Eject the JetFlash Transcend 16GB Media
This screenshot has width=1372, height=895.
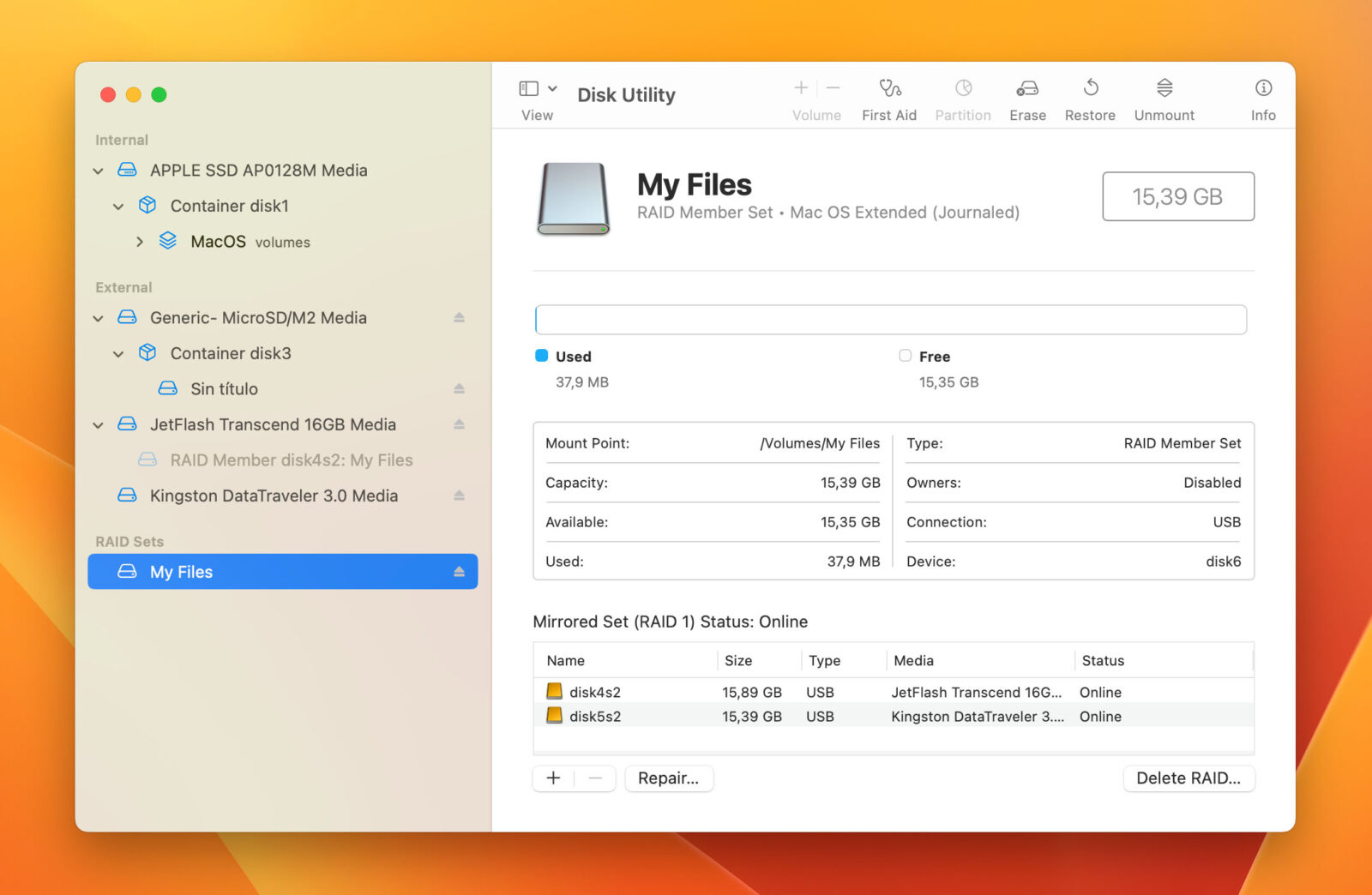pos(460,424)
